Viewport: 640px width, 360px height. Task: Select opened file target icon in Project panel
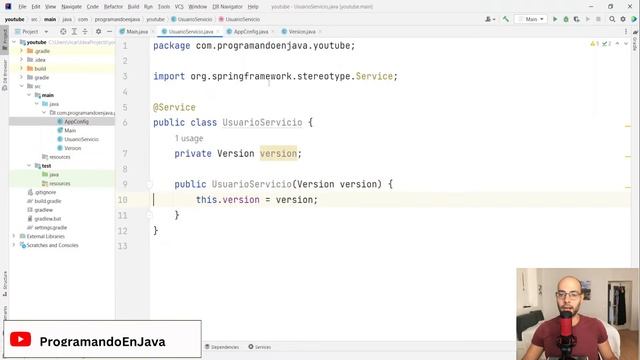pos(63,31)
